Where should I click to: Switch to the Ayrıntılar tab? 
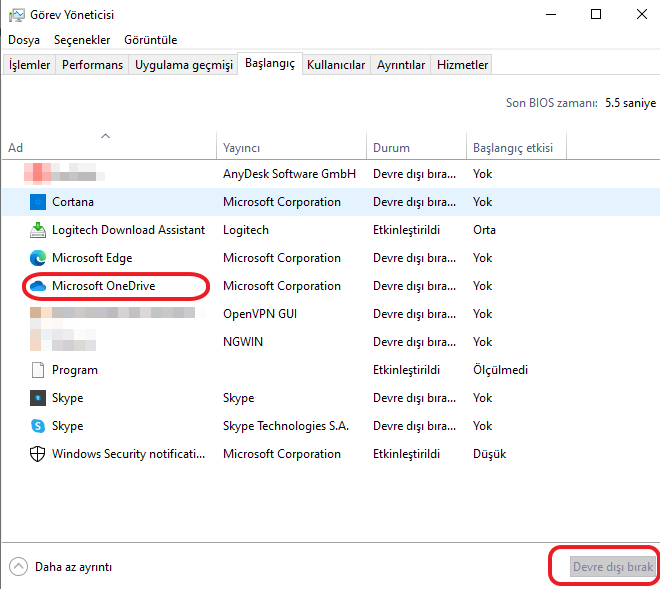click(401, 65)
